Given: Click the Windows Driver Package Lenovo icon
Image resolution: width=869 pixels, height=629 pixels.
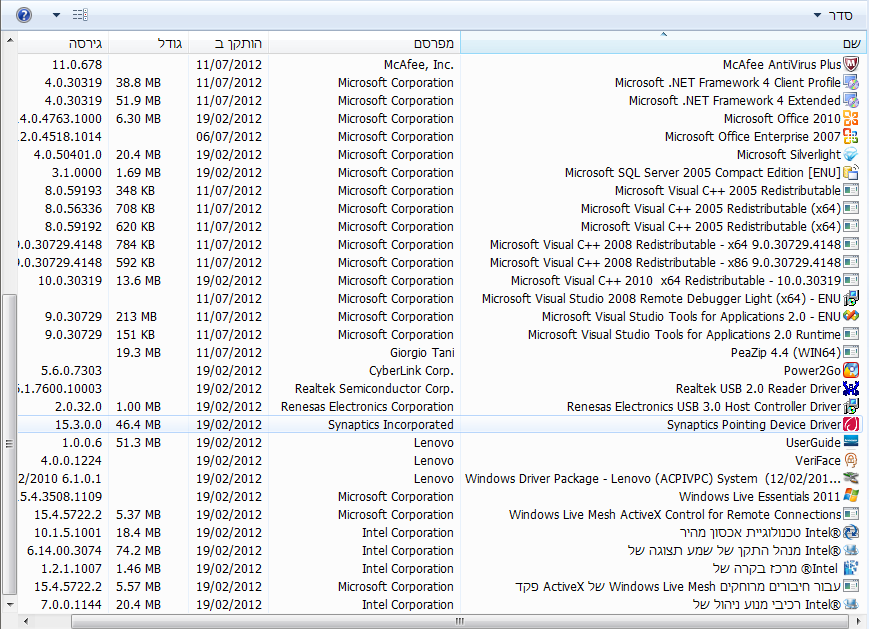Looking at the screenshot, I should coord(851,478).
